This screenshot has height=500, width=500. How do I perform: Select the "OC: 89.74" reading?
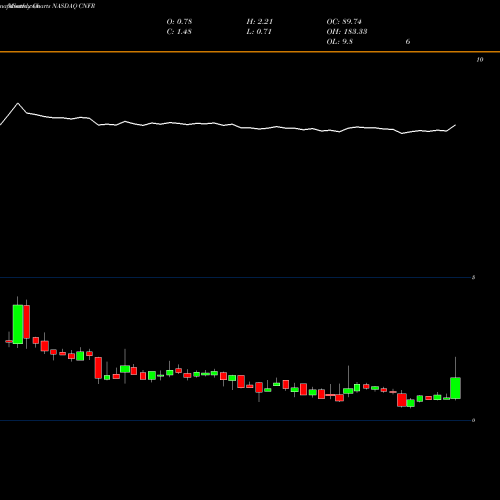(344, 22)
